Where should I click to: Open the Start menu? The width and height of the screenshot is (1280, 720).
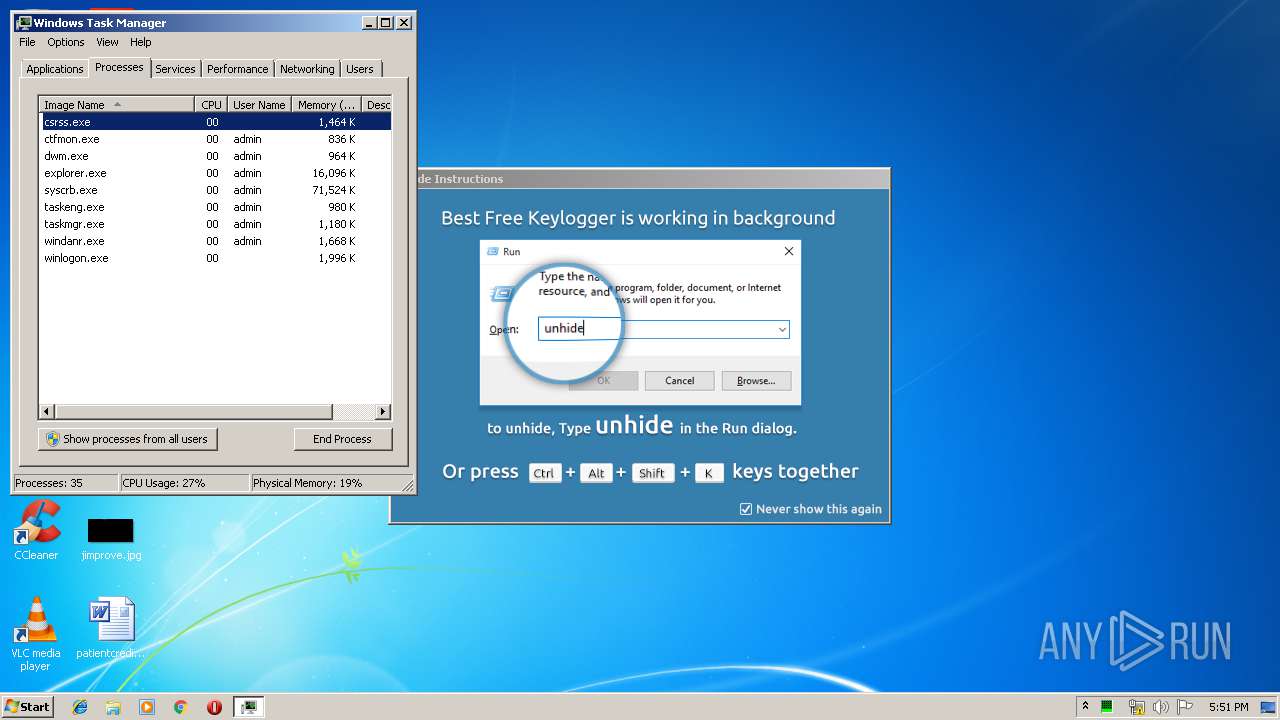click(x=27, y=707)
